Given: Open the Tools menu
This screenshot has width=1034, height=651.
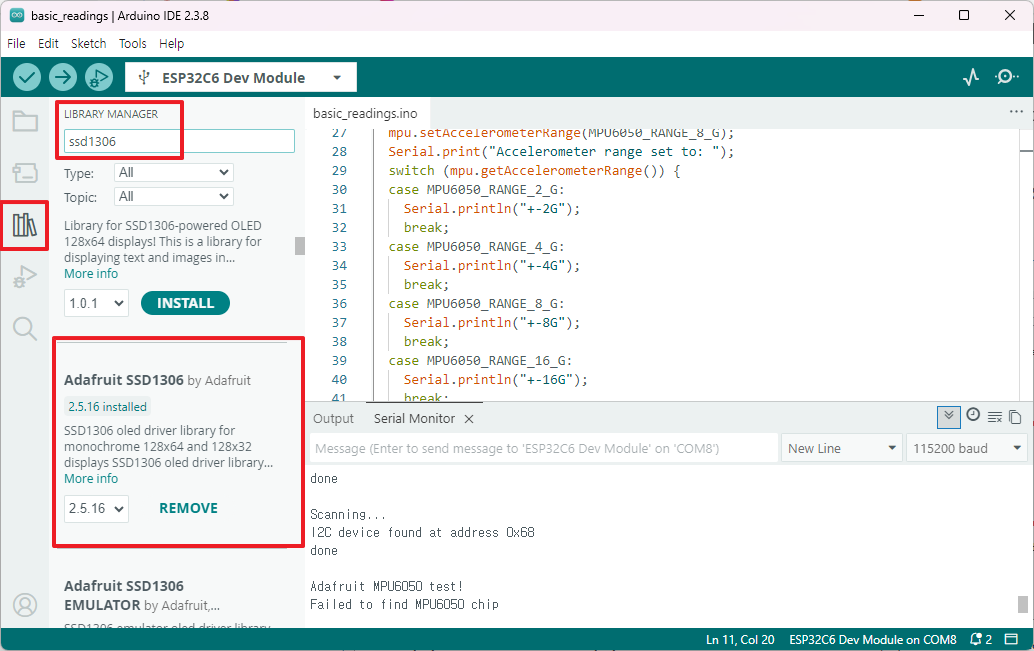Looking at the screenshot, I should tap(133, 44).
